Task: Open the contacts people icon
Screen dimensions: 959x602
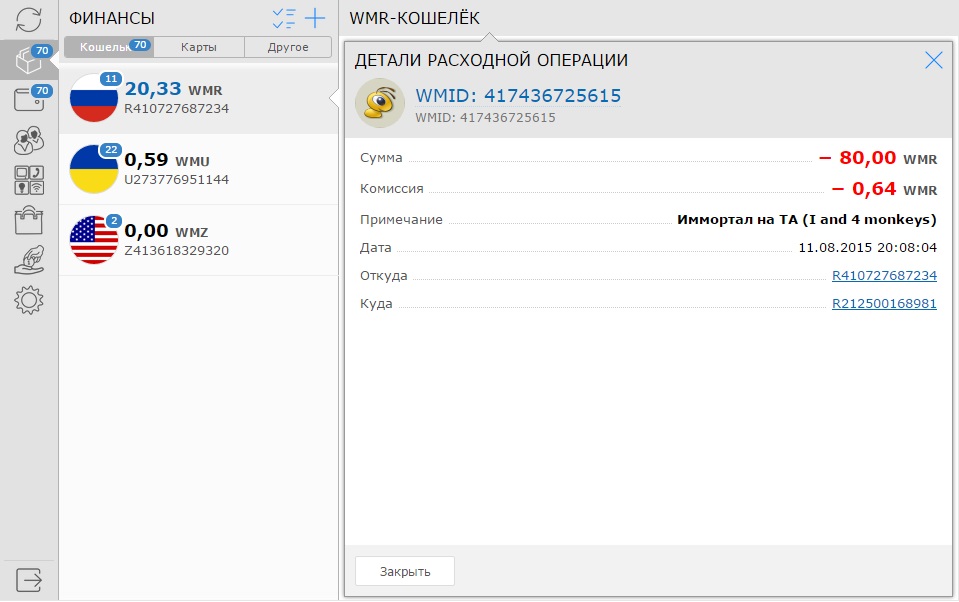Action: [29, 139]
